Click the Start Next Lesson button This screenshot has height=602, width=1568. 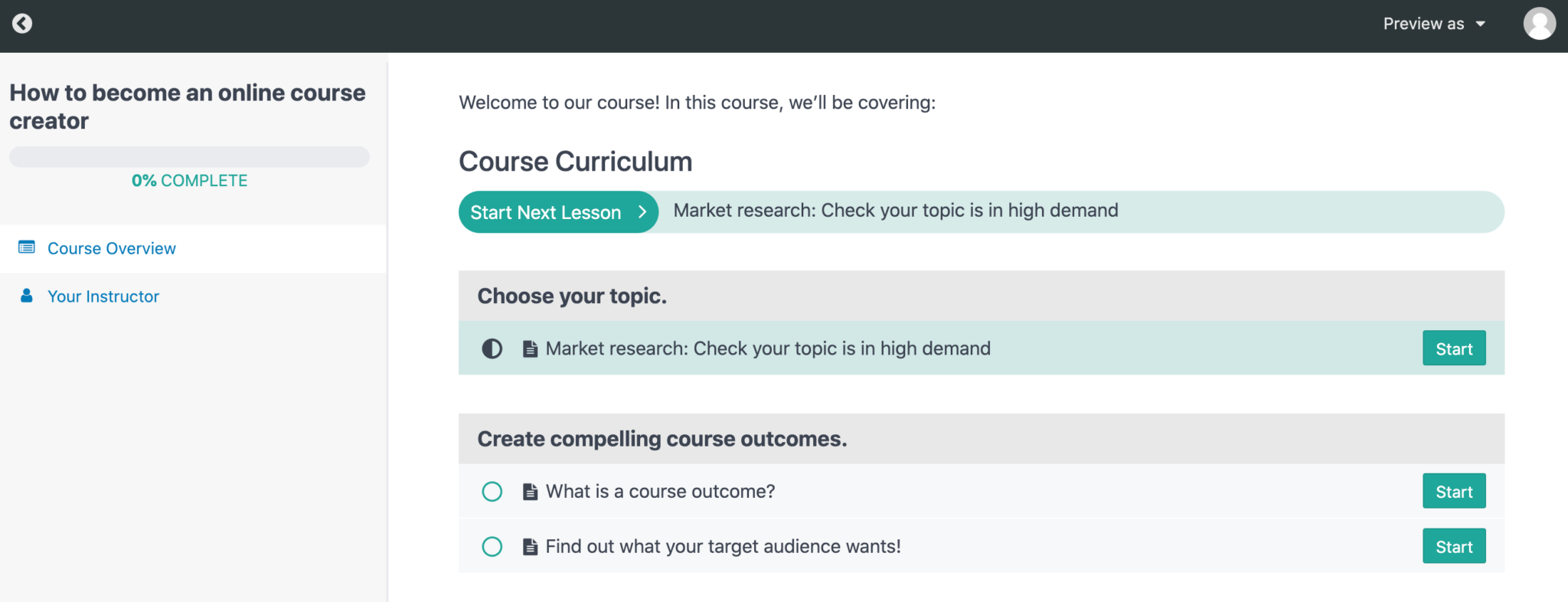click(559, 212)
